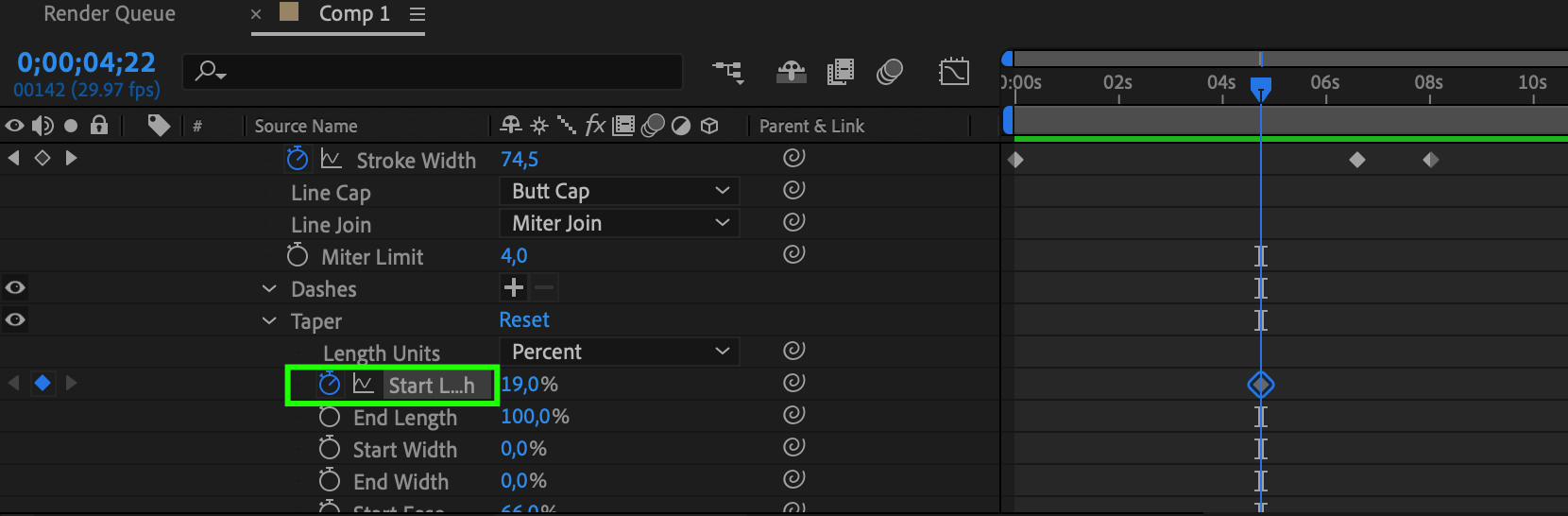Open Composition Mini-Flowchart
This screenshot has width=1568, height=516.
tap(727, 72)
